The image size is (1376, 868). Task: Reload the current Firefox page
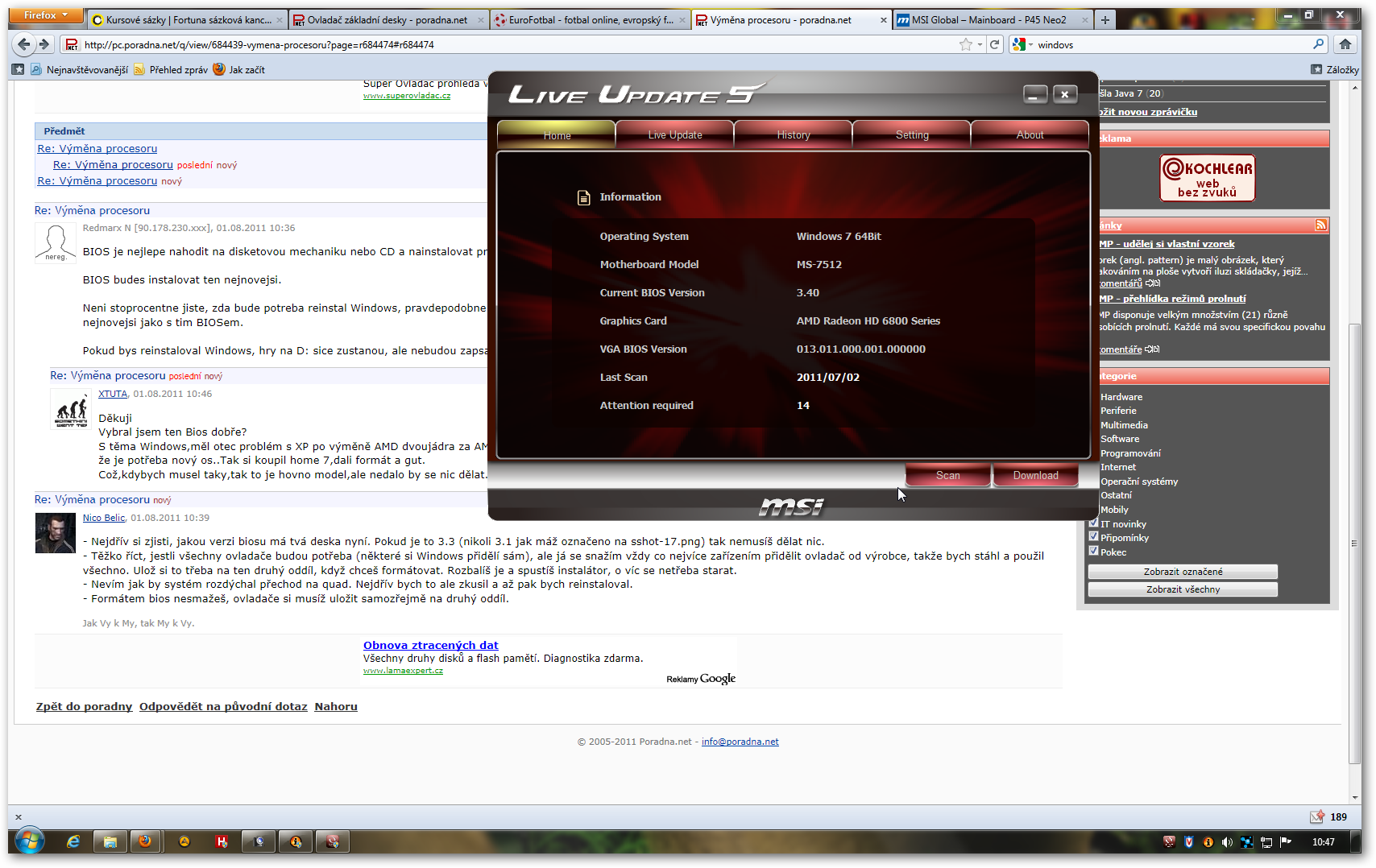coord(995,44)
